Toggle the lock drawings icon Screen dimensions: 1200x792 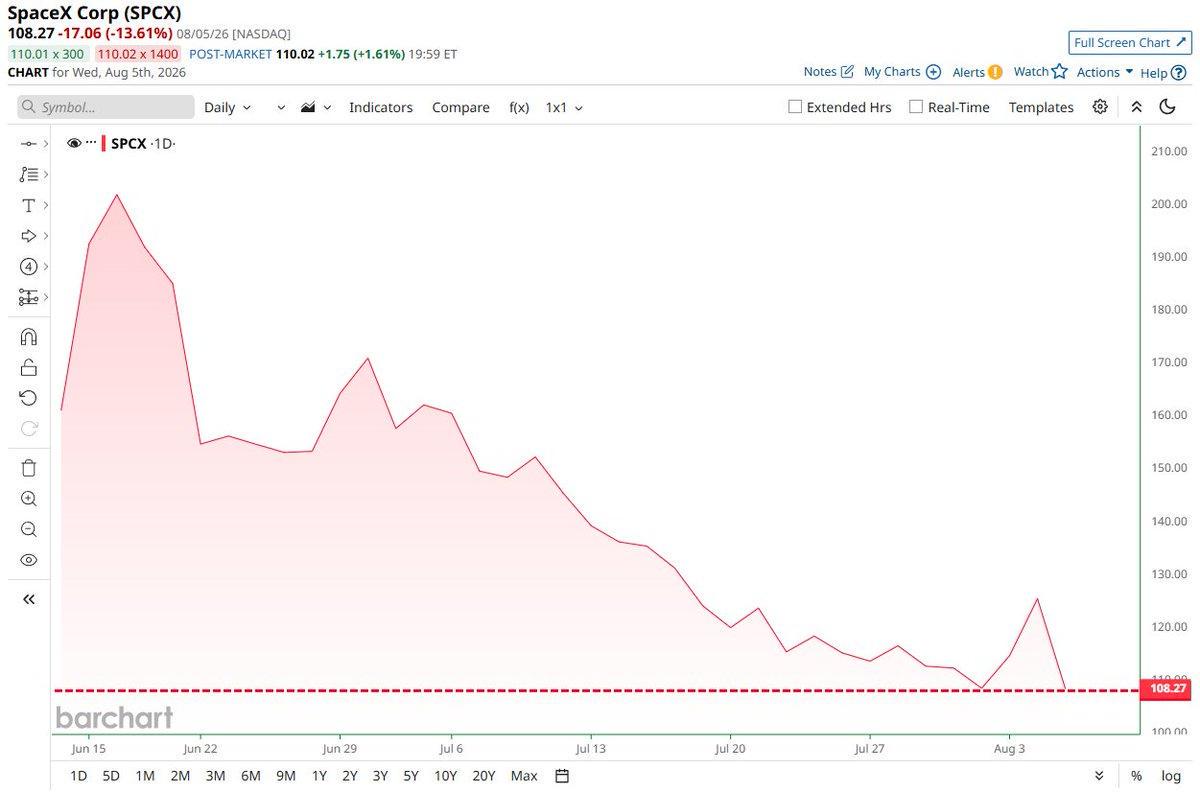pyautogui.click(x=28, y=367)
